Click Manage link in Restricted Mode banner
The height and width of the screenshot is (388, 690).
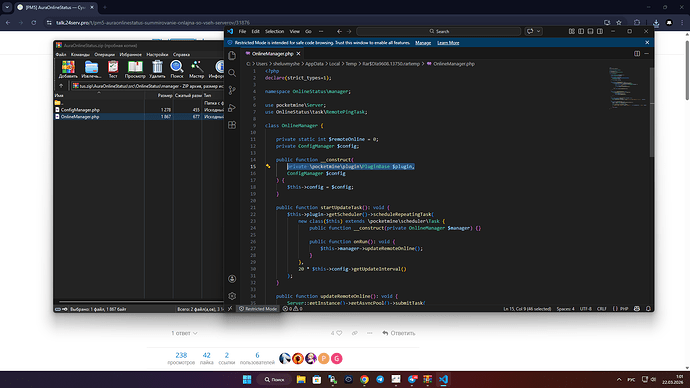tap(423, 43)
